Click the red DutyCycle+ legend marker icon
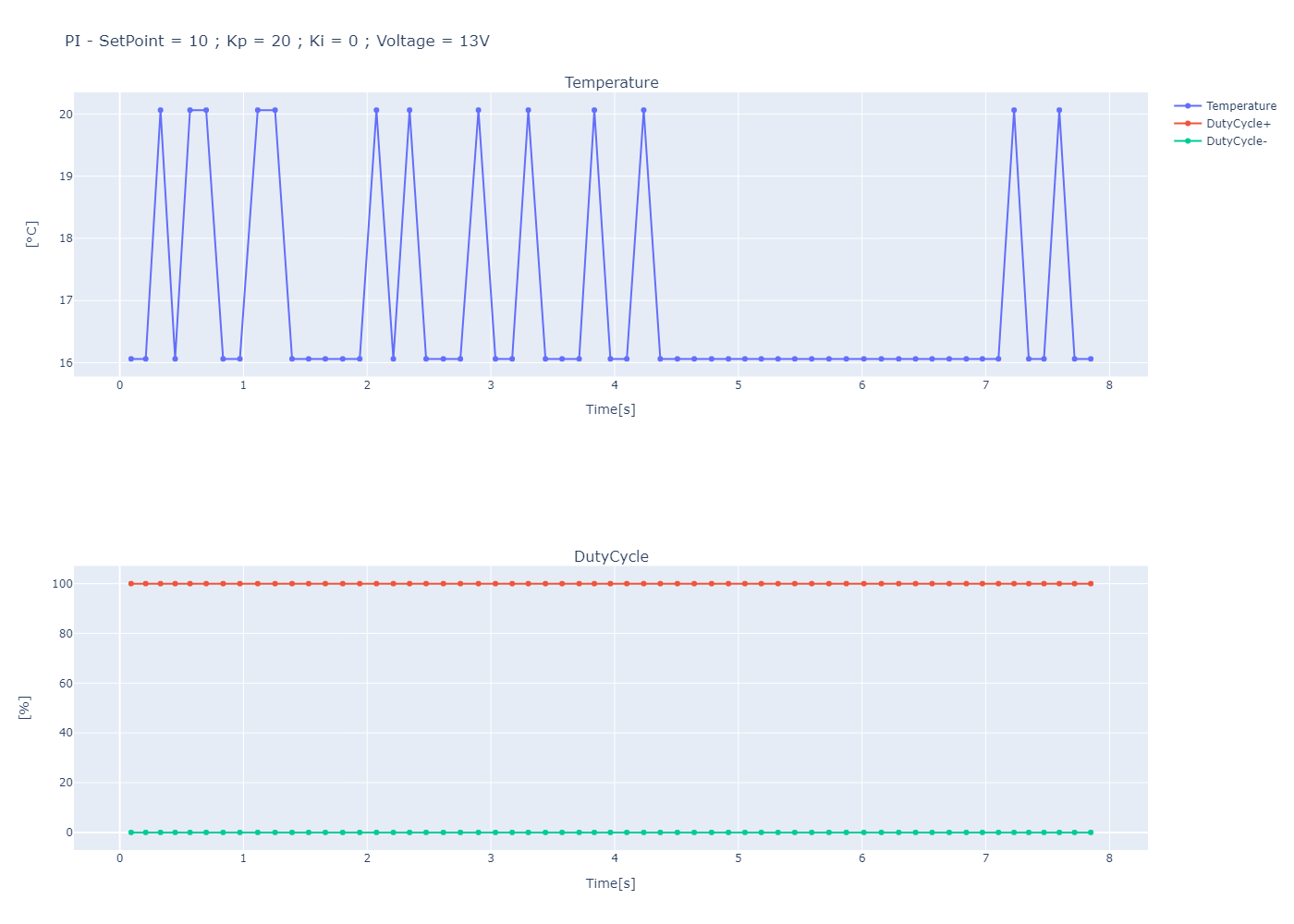Viewport: 1294px width, 924px height. [x=1187, y=123]
